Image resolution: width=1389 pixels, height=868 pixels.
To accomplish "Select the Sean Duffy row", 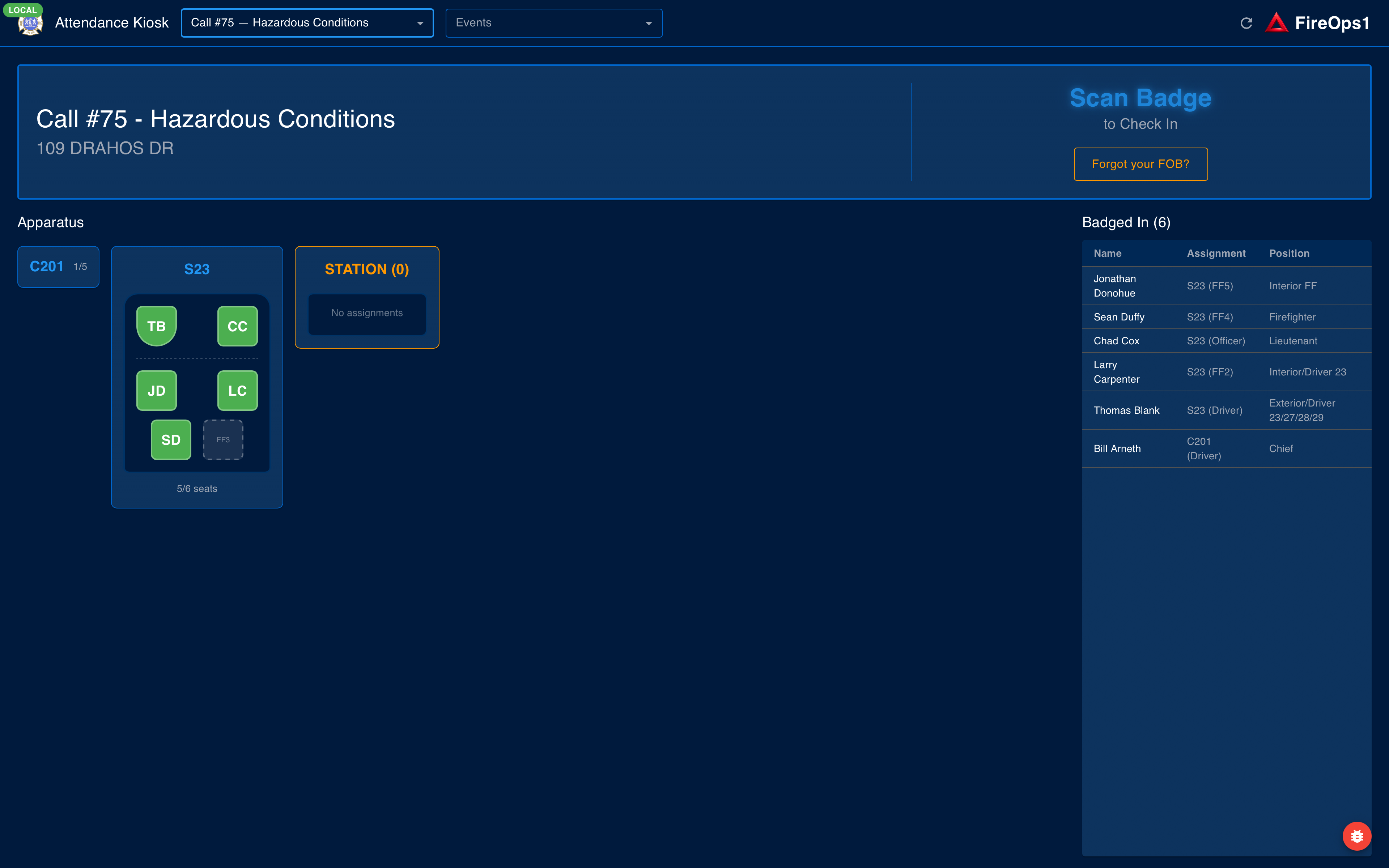I will coord(1227,317).
